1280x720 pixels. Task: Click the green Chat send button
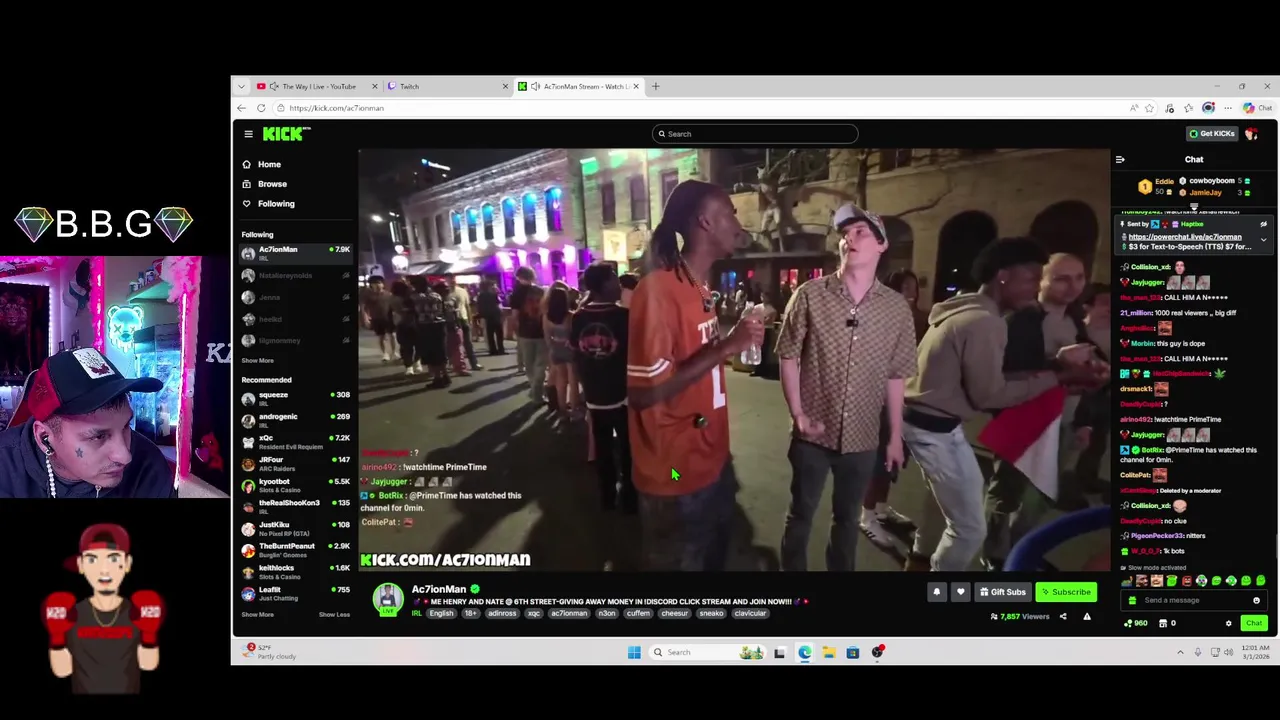pyautogui.click(x=1253, y=624)
